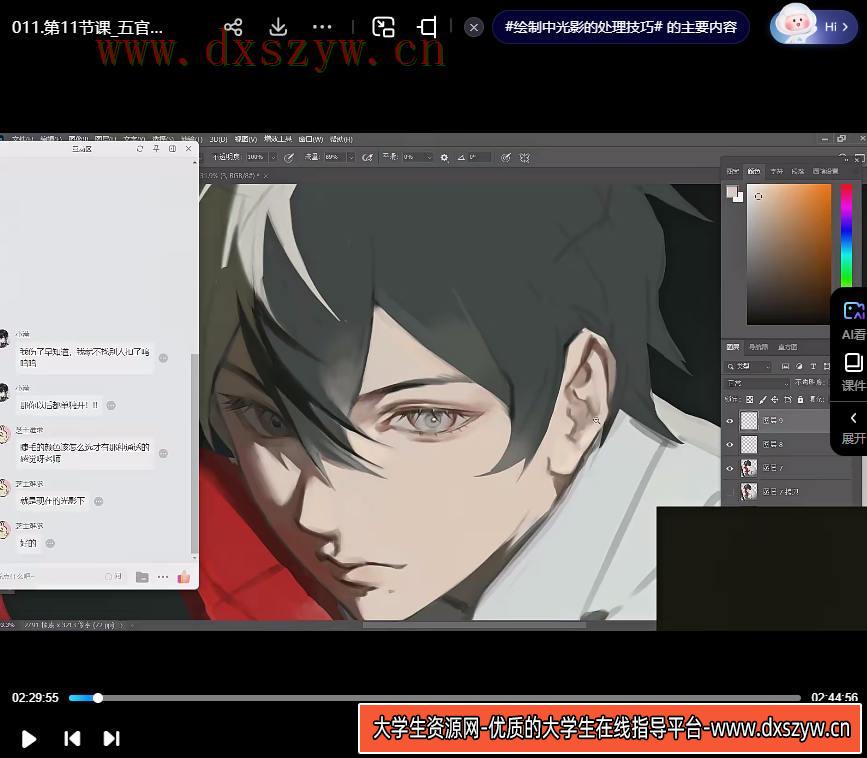Image resolution: width=867 pixels, height=758 pixels.
Task: Toggle the airbrush icon in the options bar
Action: pos(367,158)
